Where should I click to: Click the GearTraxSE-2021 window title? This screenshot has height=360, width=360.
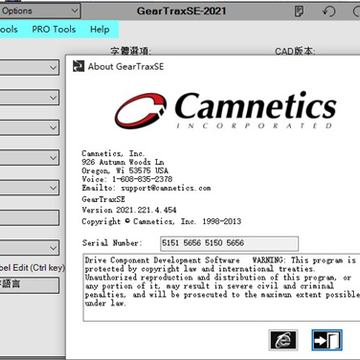tap(181, 11)
